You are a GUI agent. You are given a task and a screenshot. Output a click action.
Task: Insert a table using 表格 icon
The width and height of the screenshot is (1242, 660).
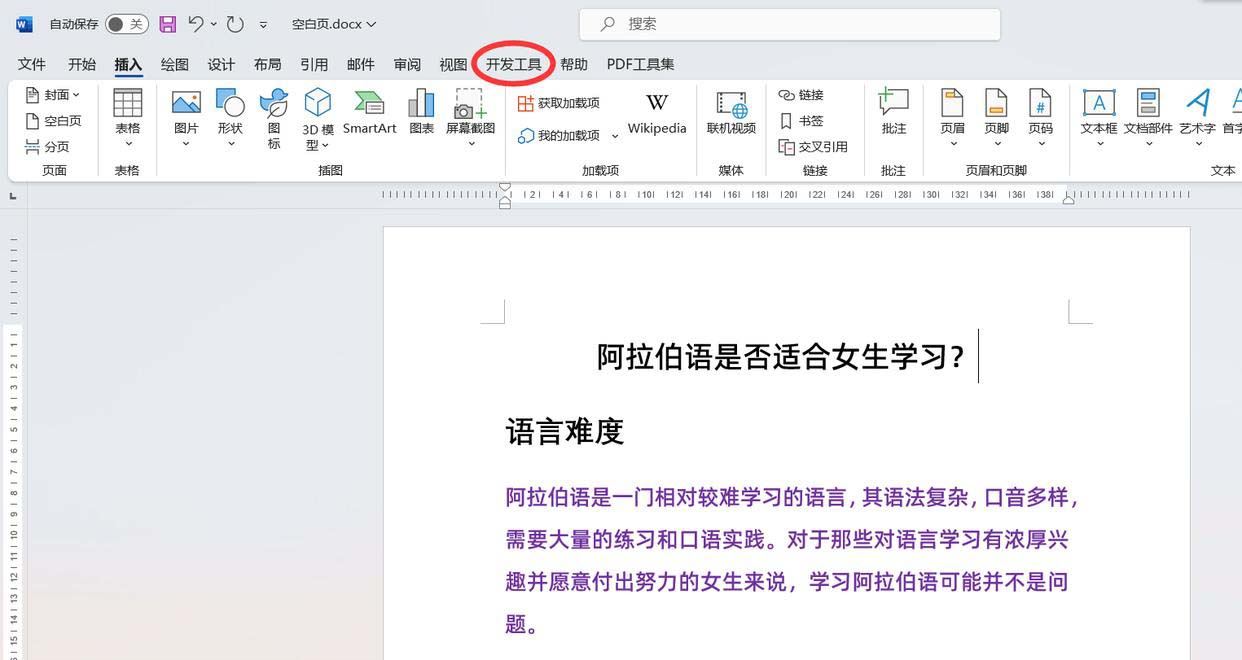coord(127,104)
